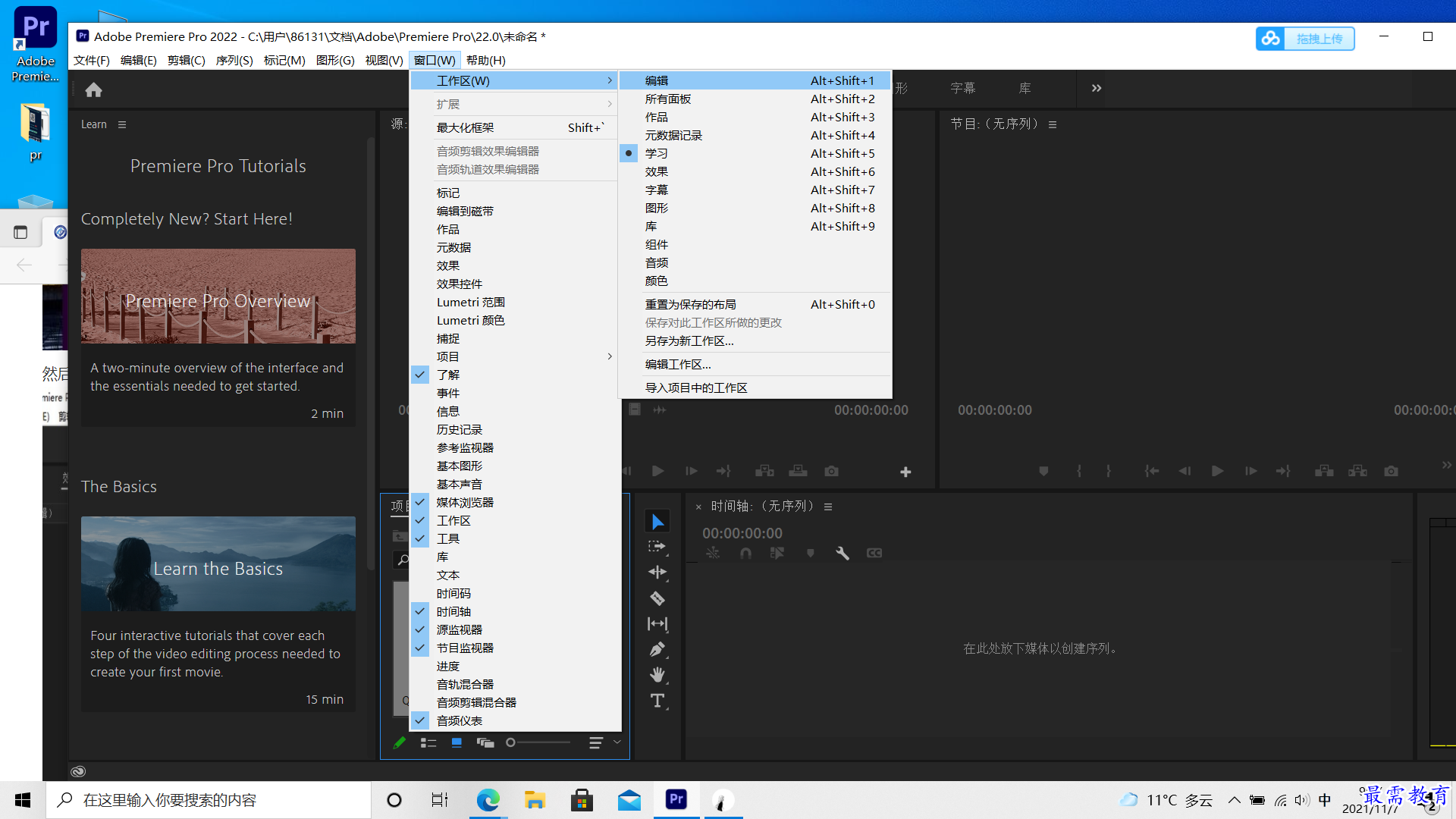Open the 序列(S) menu
Image resolution: width=1456 pixels, height=819 pixels.
click(x=234, y=60)
